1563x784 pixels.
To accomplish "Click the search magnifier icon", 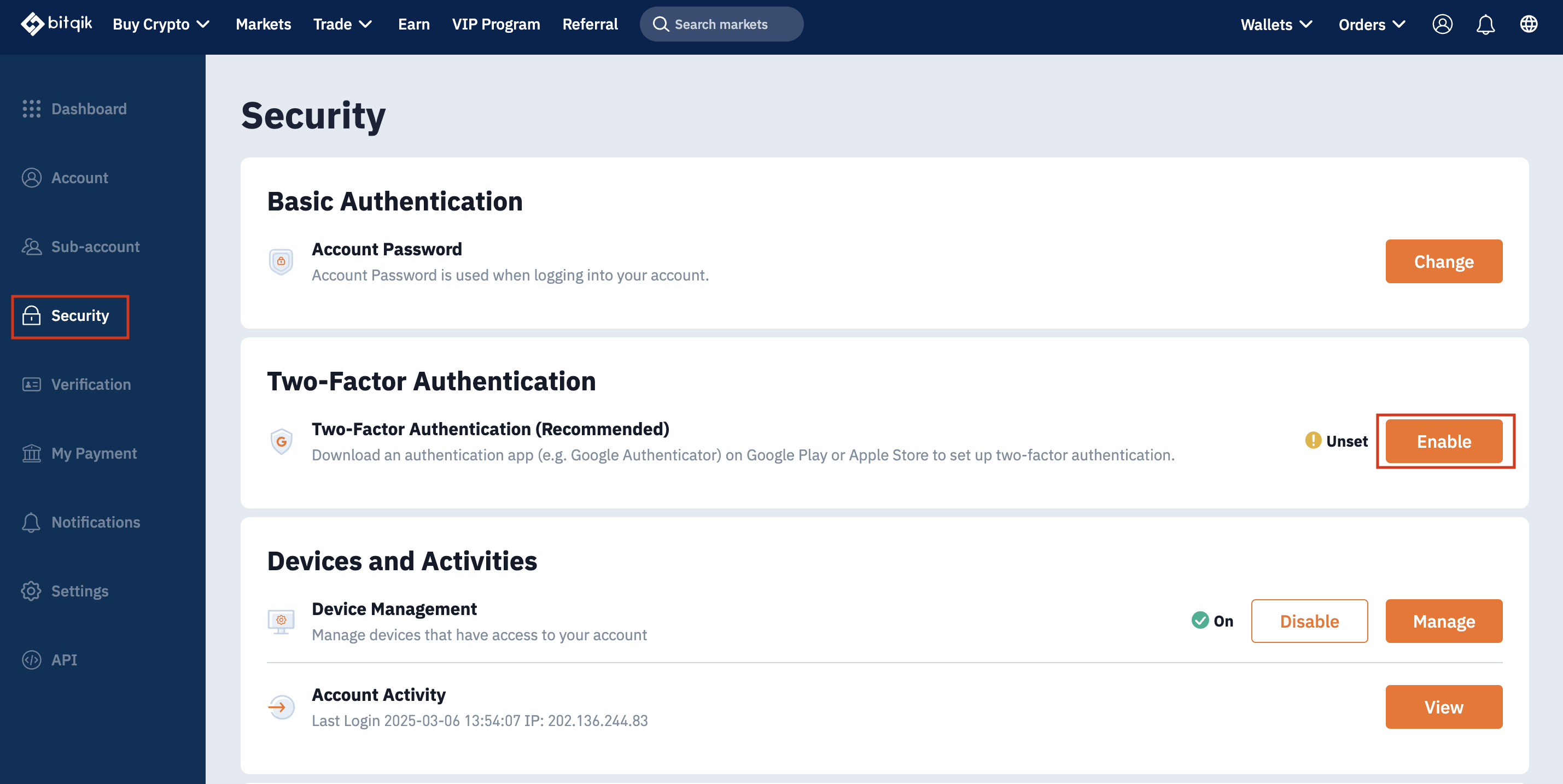I will [x=660, y=24].
